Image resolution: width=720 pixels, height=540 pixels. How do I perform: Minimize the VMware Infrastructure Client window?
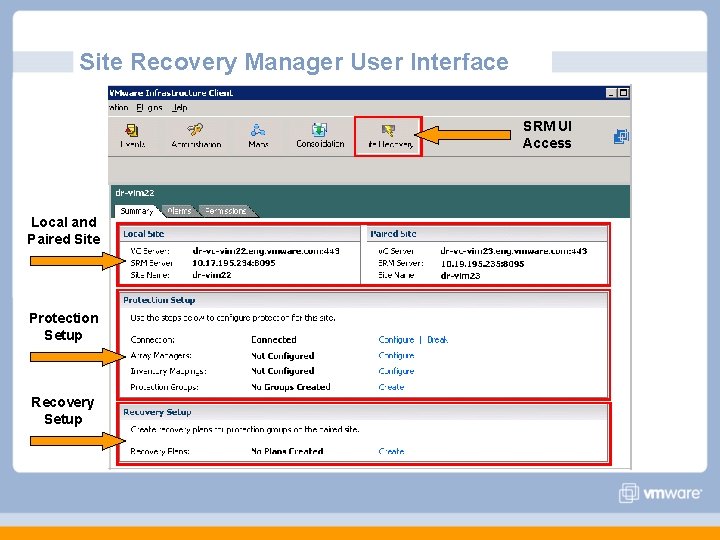point(611,93)
